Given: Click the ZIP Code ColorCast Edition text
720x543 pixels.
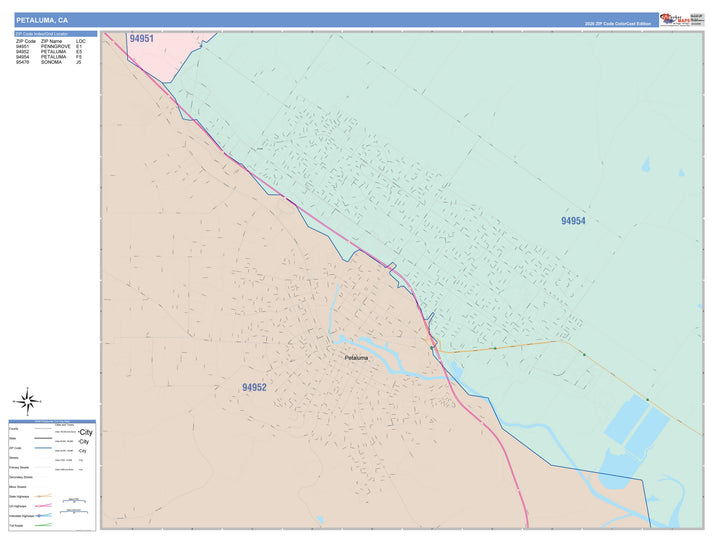Looking at the screenshot, I should [618, 24].
